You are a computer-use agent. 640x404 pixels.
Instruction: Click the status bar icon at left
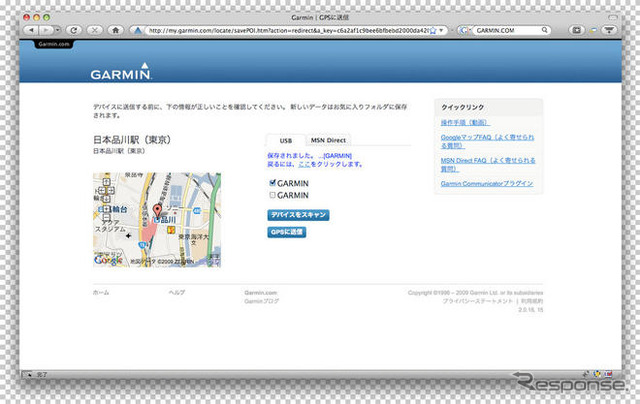(x=27, y=374)
